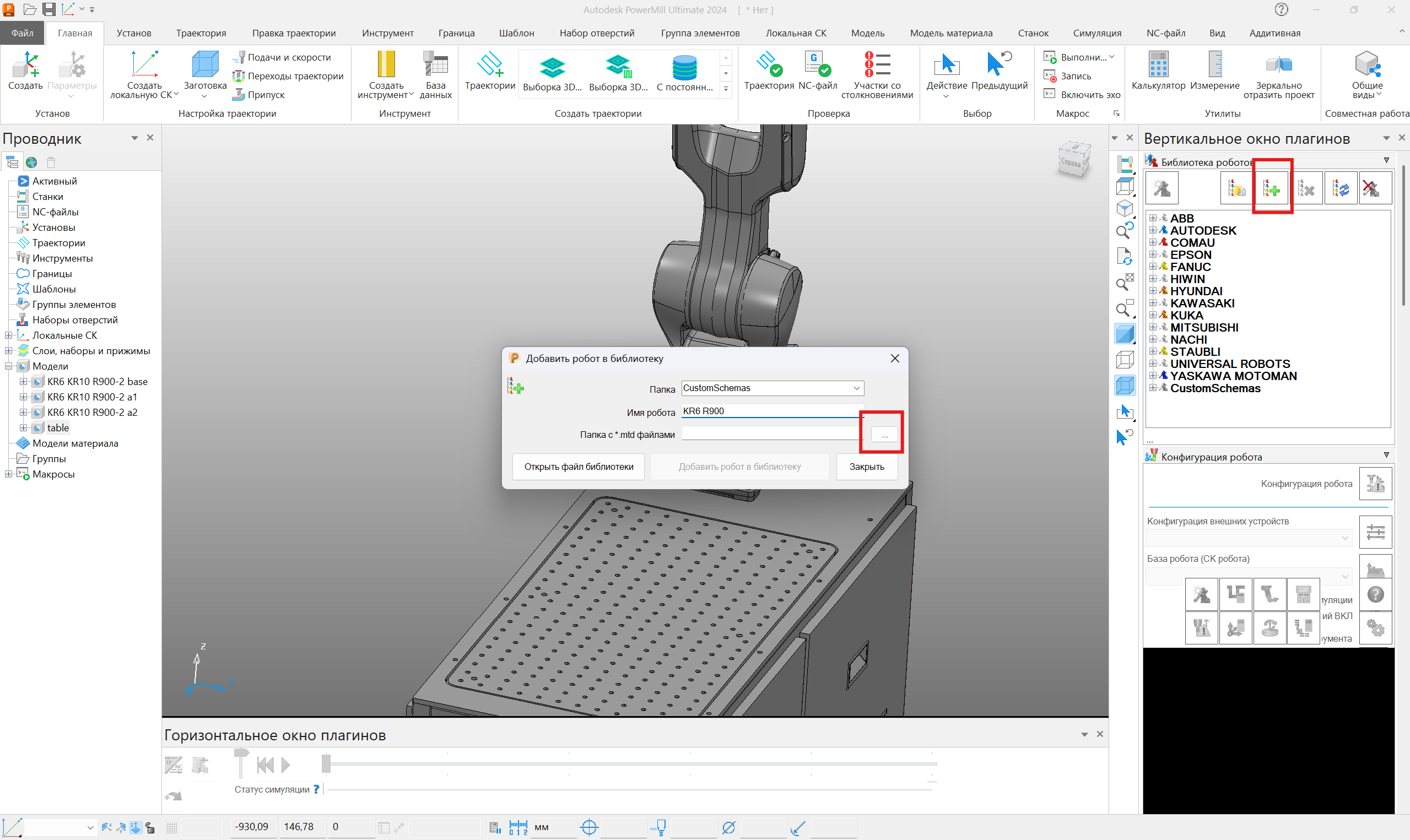The height and width of the screenshot is (840, 1410).
Task: Click the Help question icon in title bar
Action: (1281, 9)
